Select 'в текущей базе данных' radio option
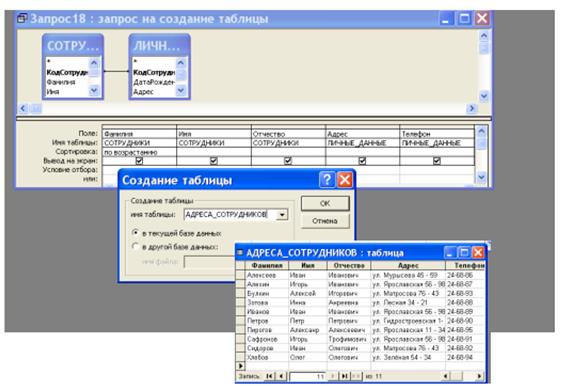This screenshot has height=386, width=567. coord(136,233)
